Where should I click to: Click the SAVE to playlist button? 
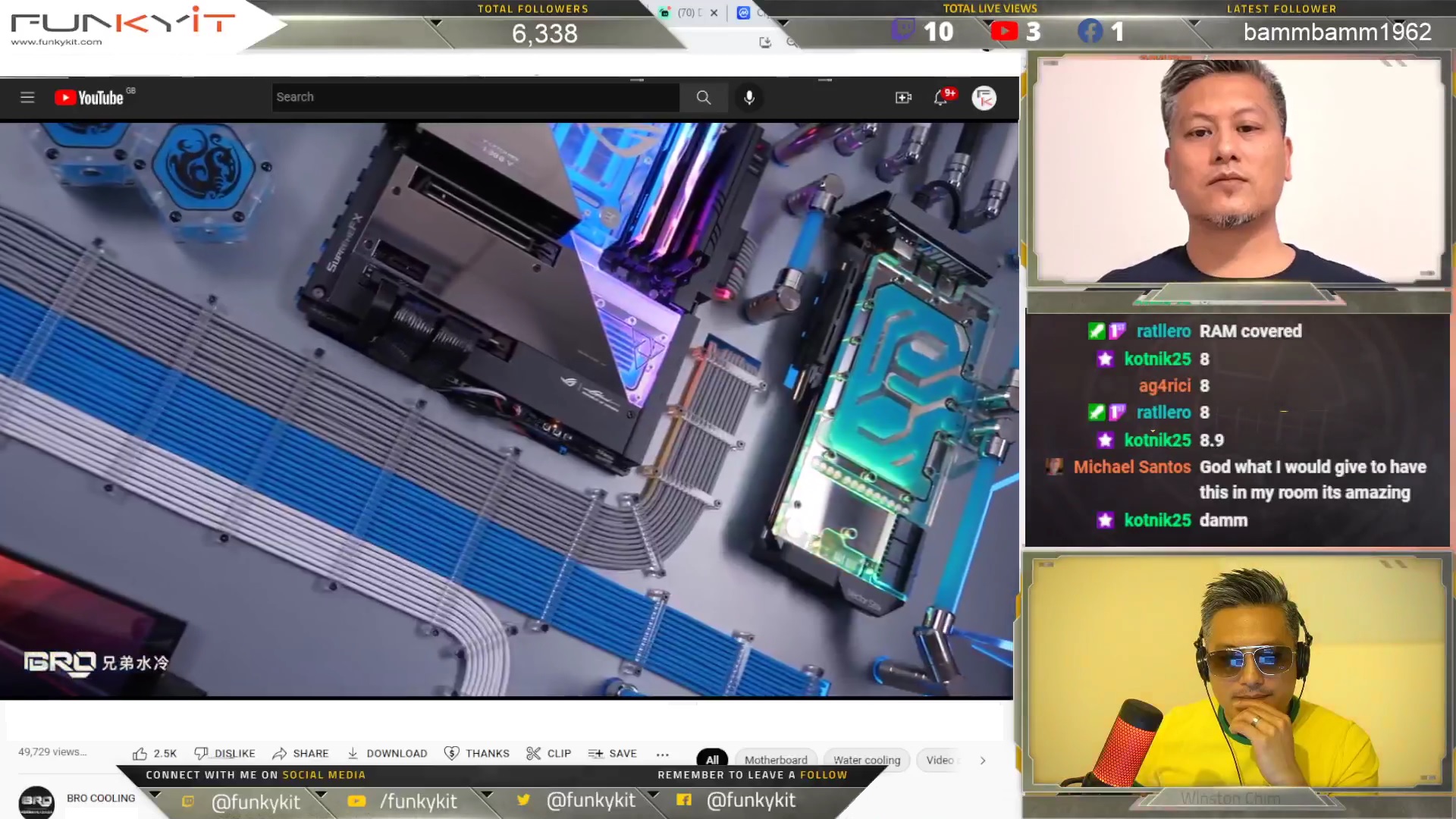613,753
